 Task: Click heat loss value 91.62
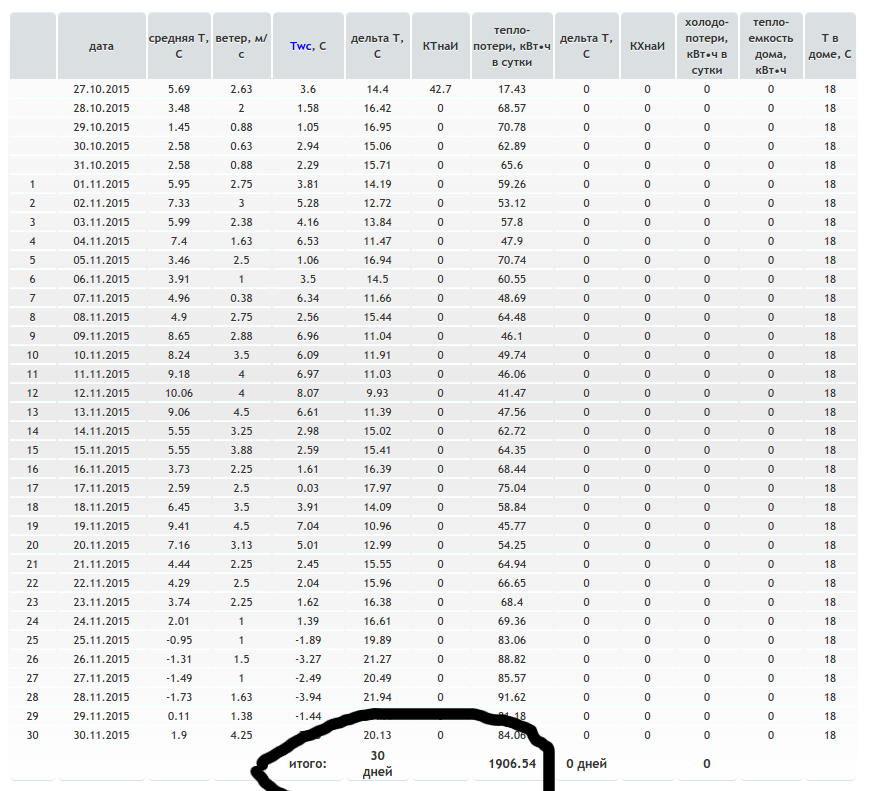tap(512, 697)
